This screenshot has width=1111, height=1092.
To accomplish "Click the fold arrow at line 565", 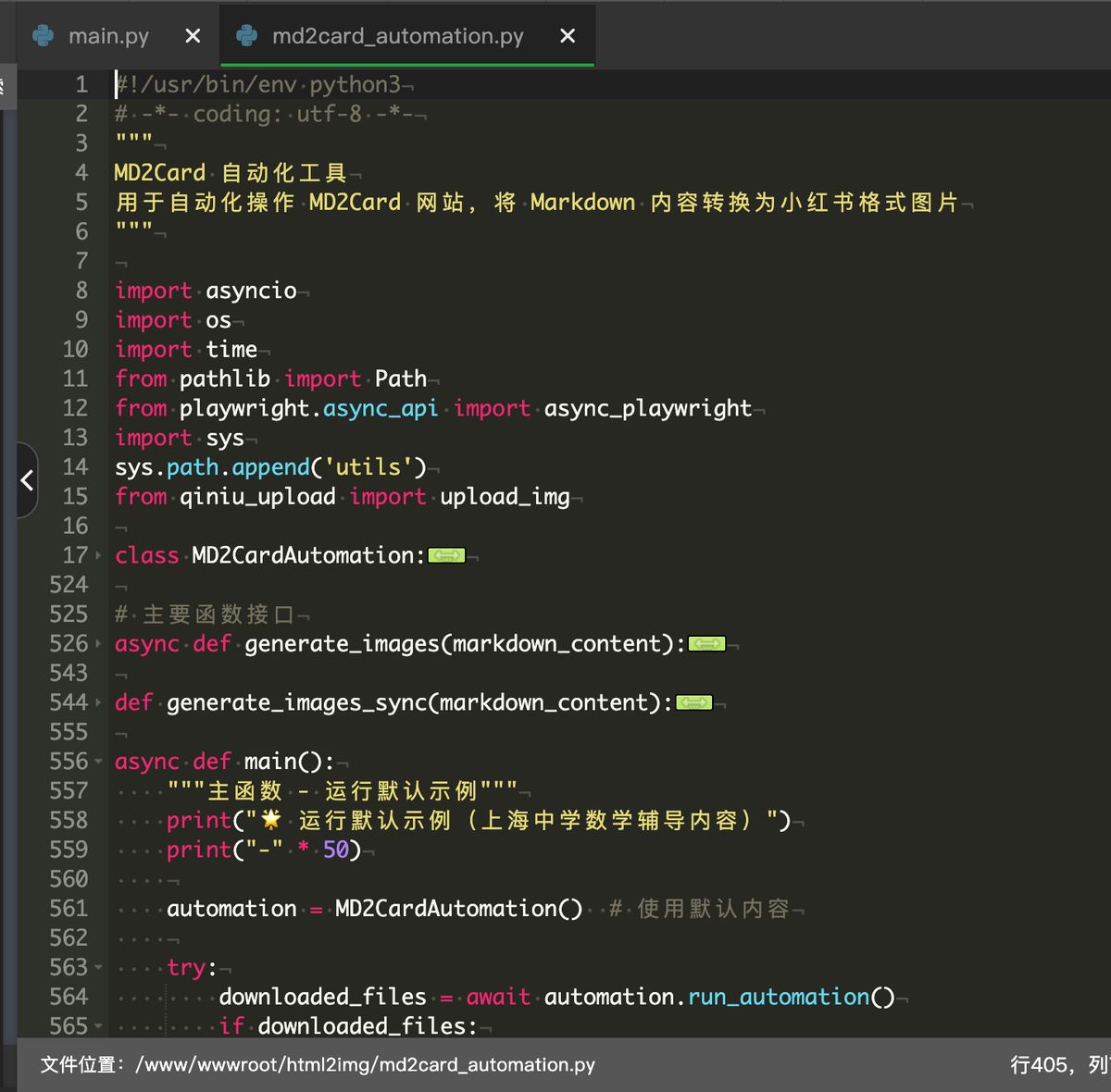I will [x=98, y=1025].
